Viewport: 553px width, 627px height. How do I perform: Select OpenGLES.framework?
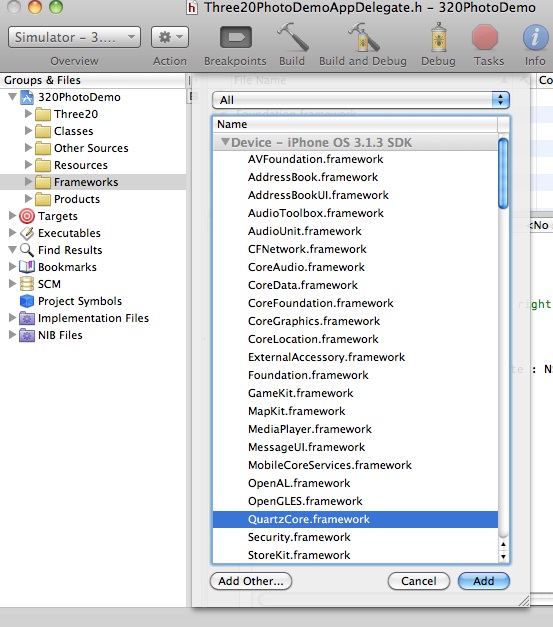(x=305, y=501)
